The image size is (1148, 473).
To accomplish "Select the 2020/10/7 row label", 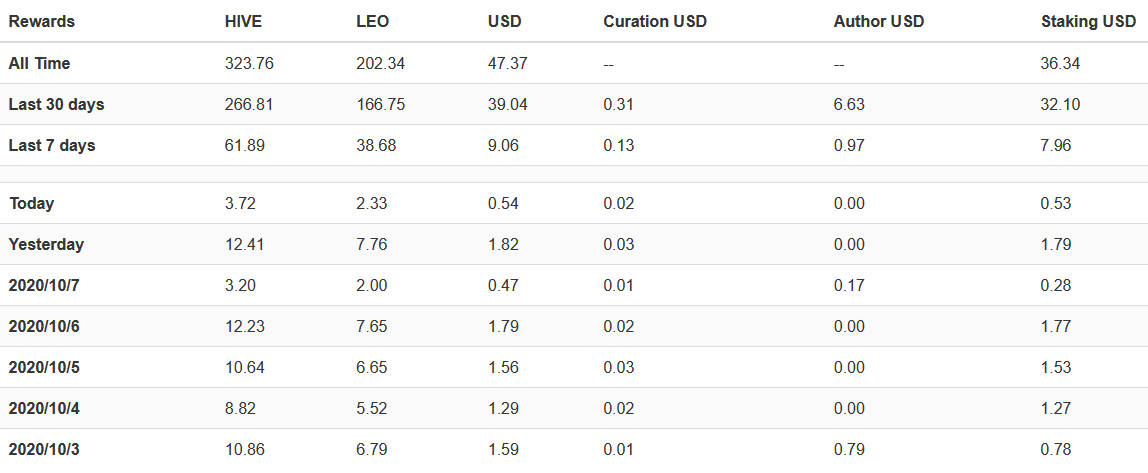I will (x=44, y=286).
